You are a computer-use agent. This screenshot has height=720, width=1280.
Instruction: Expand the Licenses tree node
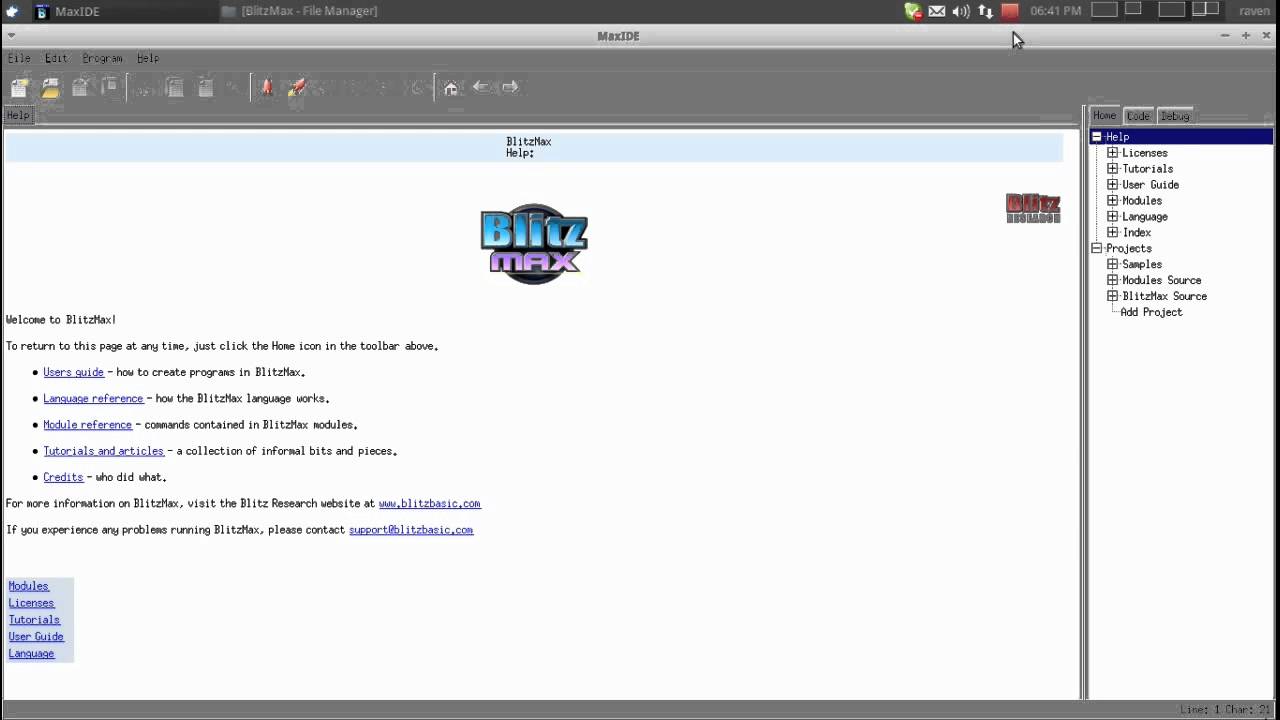coord(1113,153)
